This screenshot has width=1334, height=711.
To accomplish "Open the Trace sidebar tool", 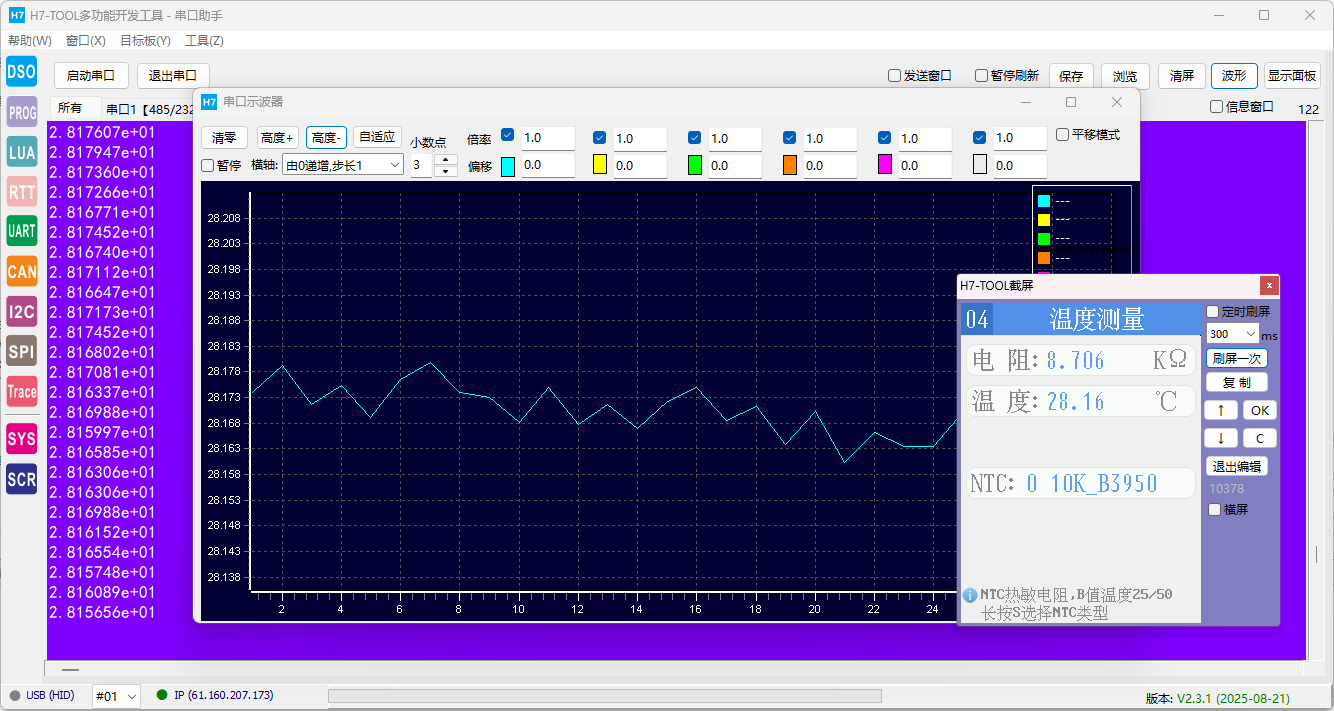I will tap(22, 392).
